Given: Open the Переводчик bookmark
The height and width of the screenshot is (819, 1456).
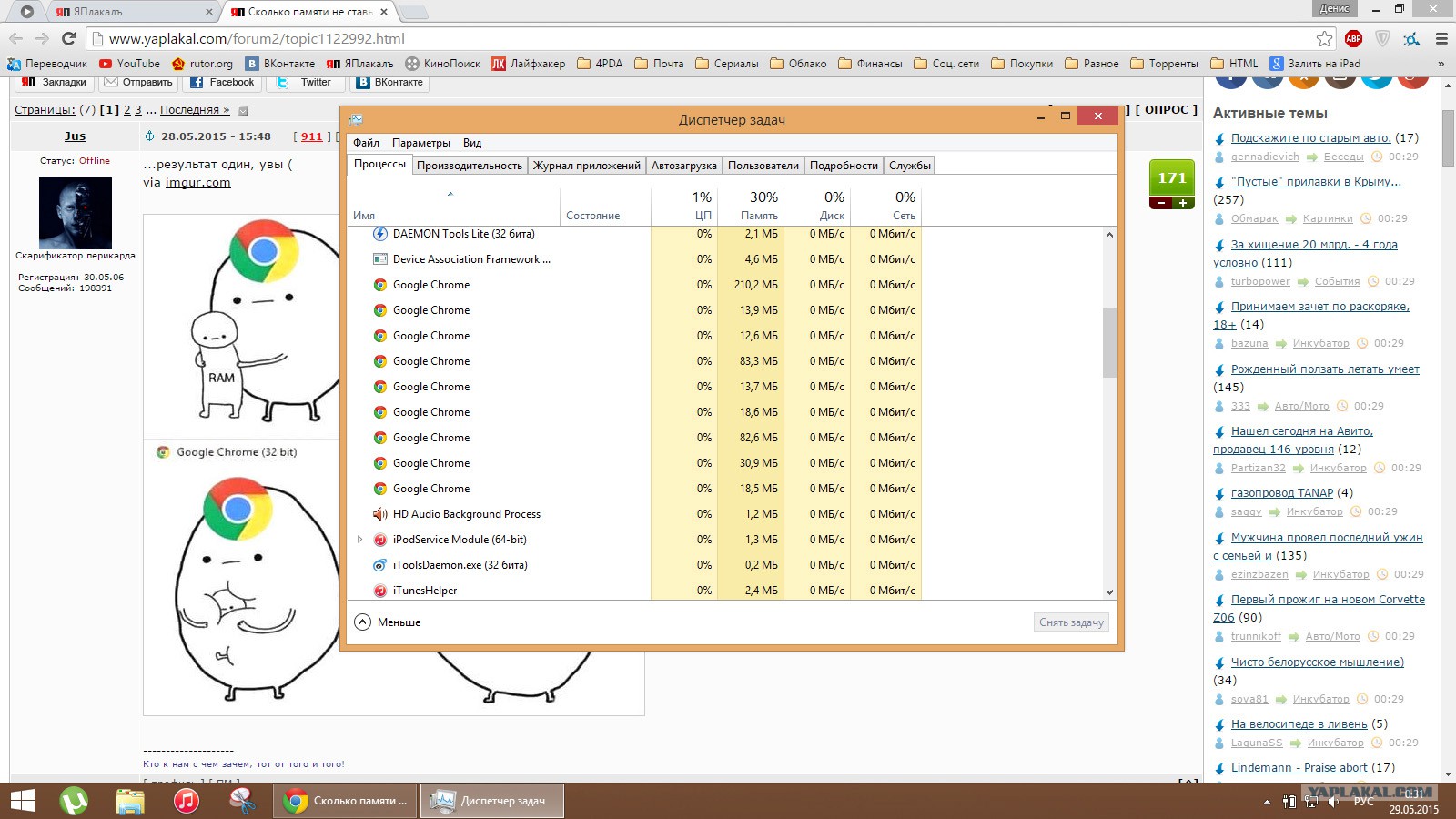Looking at the screenshot, I should [x=47, y=64].
